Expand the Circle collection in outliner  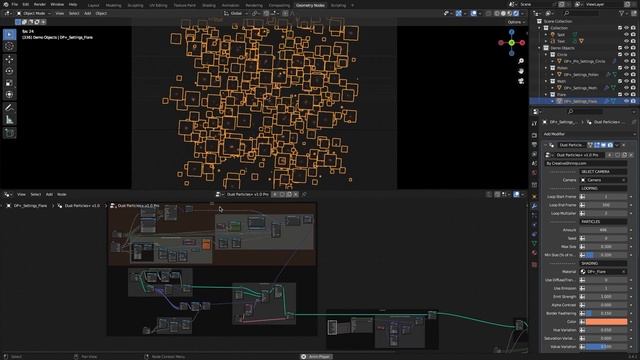(546, 55)
